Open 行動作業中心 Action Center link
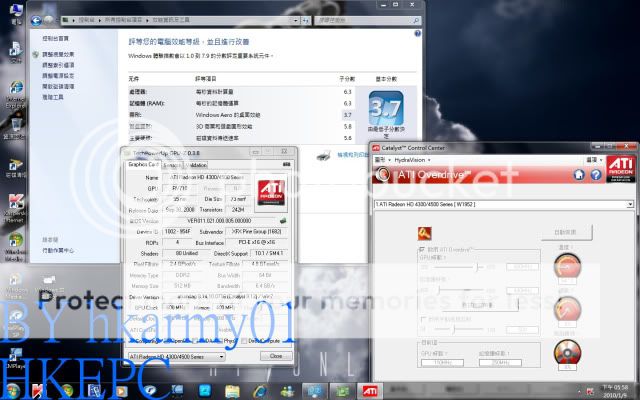 click(x=58, y=250)
